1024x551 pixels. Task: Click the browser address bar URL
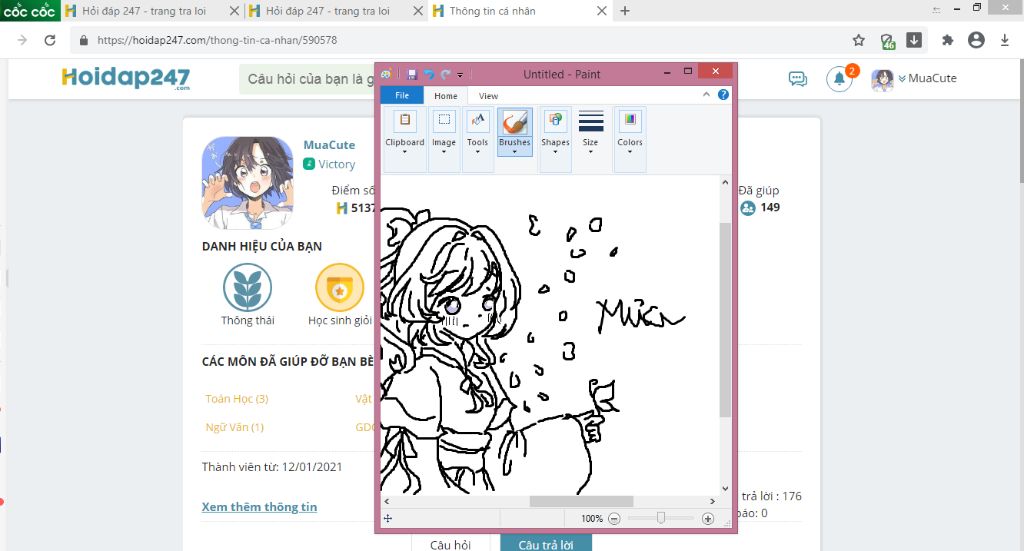[x=217, y=40]
